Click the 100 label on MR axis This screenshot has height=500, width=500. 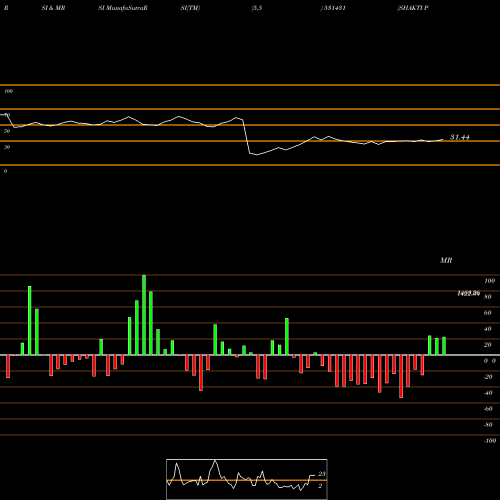(489, 281)
